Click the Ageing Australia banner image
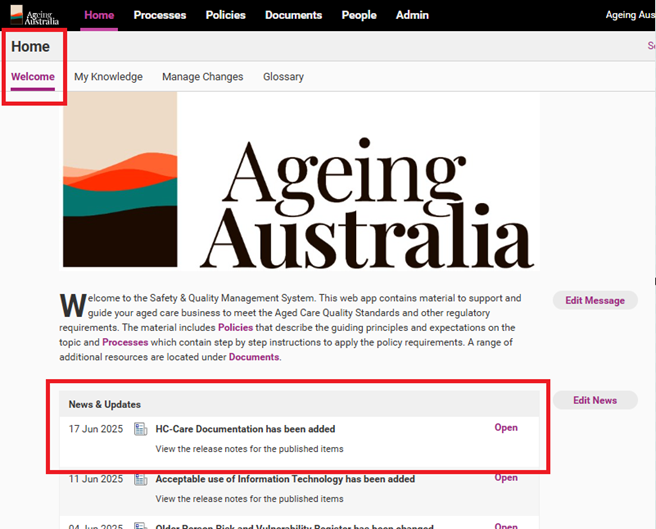Viewport: 656px width, 529px height. [x=300, y=182]
